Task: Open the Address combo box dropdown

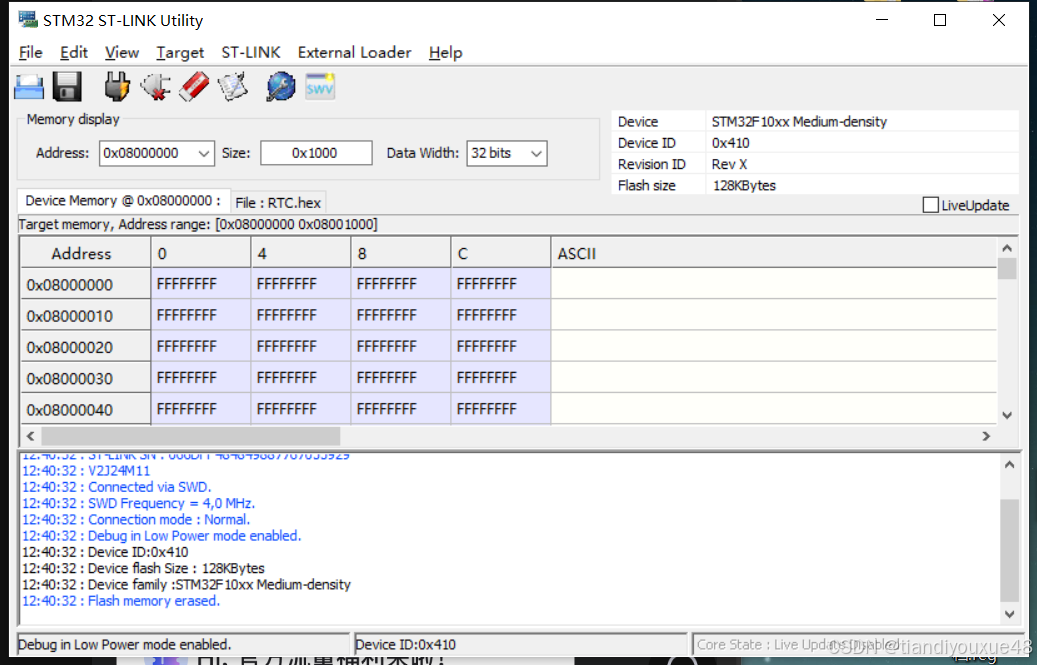Action: pyautogui.click(x=203, y=153)
